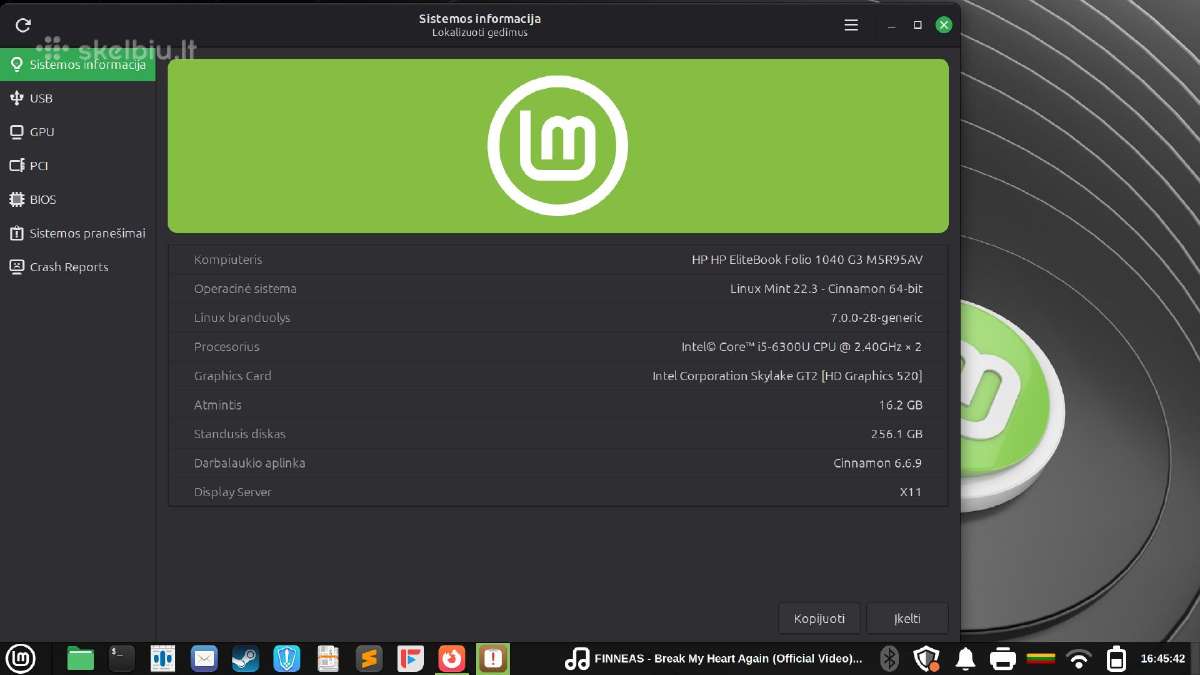This screenshot has width=1200, height=675.
Task: Go to the PCI sidebar section
Action: coord(78,166)
